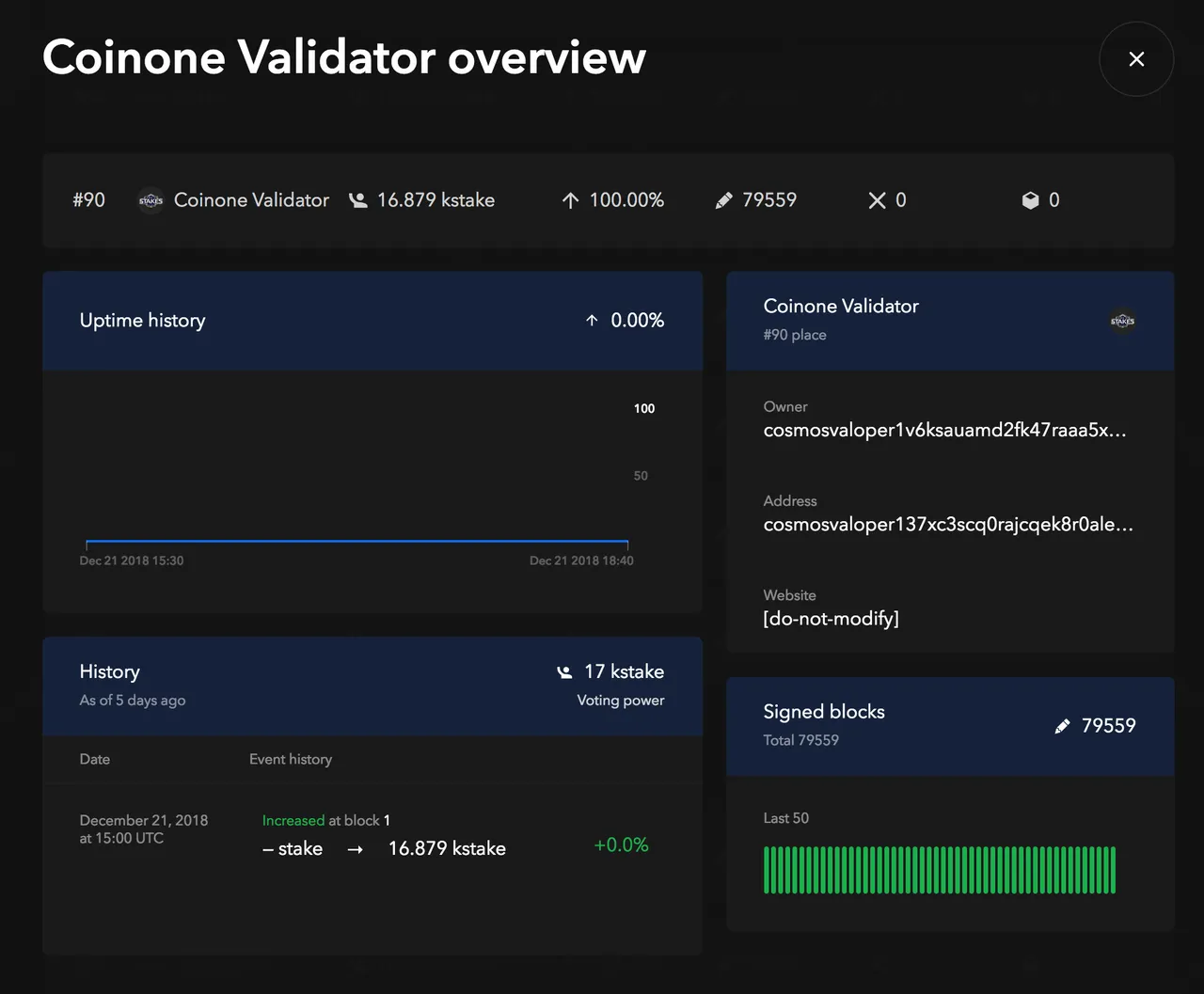1204x994 pixels.
Task: Click the Dec 21 2018 15:30 axis label
Action: [132, 560]
